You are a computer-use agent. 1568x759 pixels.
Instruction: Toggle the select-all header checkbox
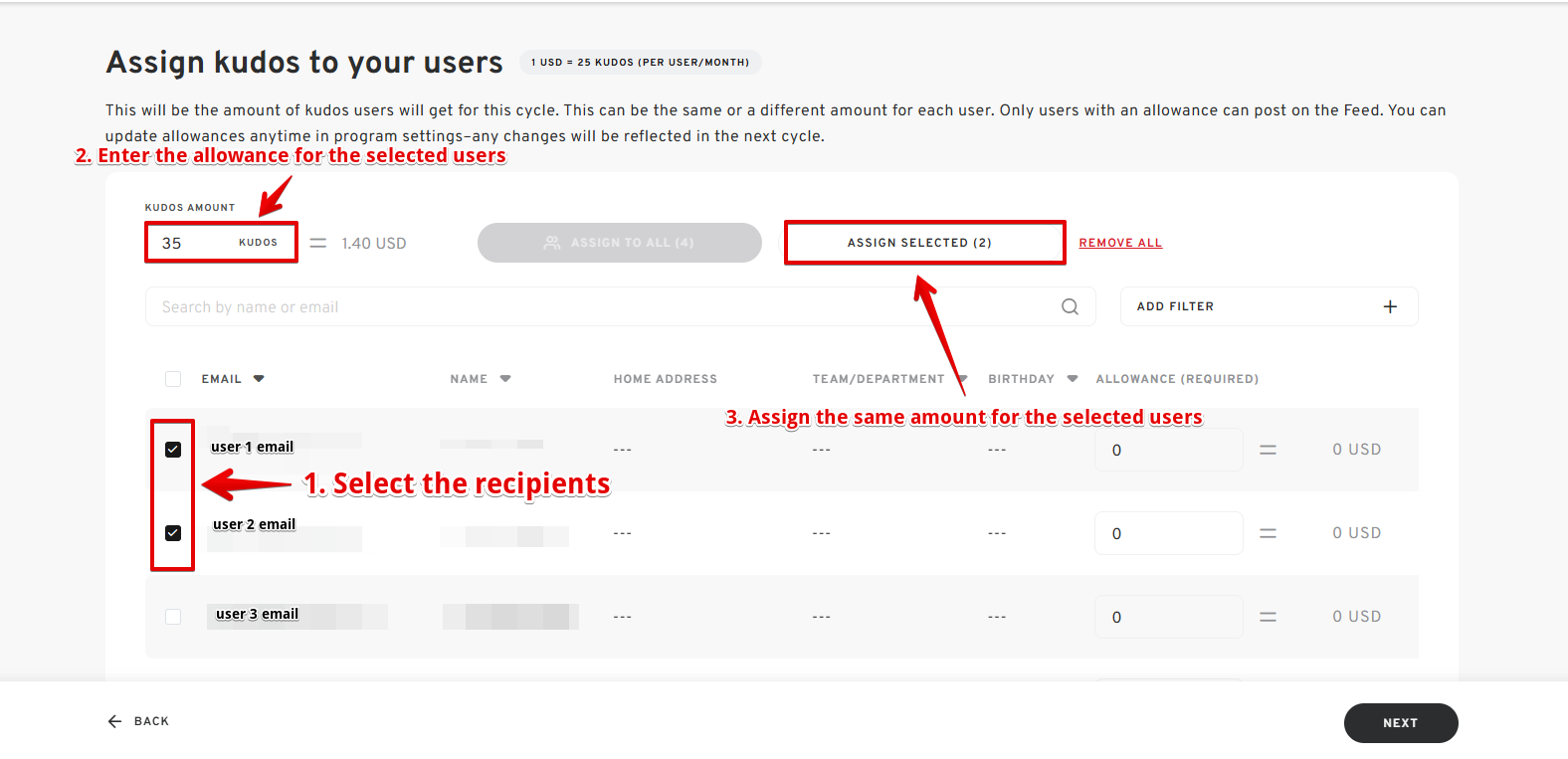(173, 379)
